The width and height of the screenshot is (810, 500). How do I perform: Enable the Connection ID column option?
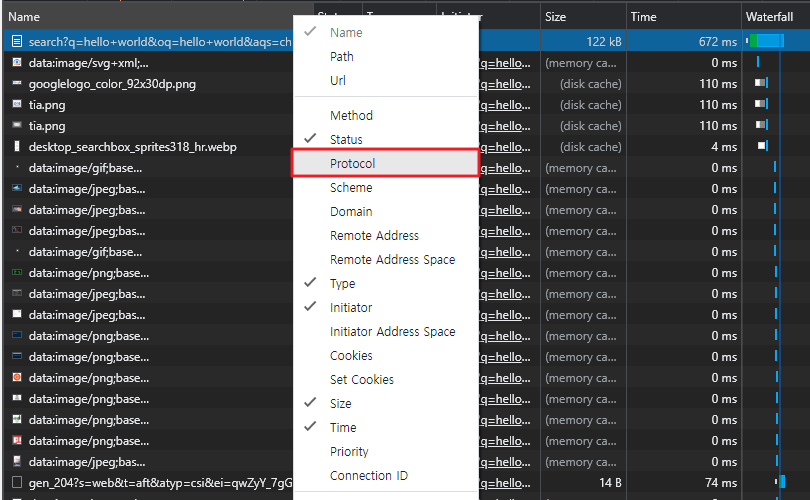point(385,476)
